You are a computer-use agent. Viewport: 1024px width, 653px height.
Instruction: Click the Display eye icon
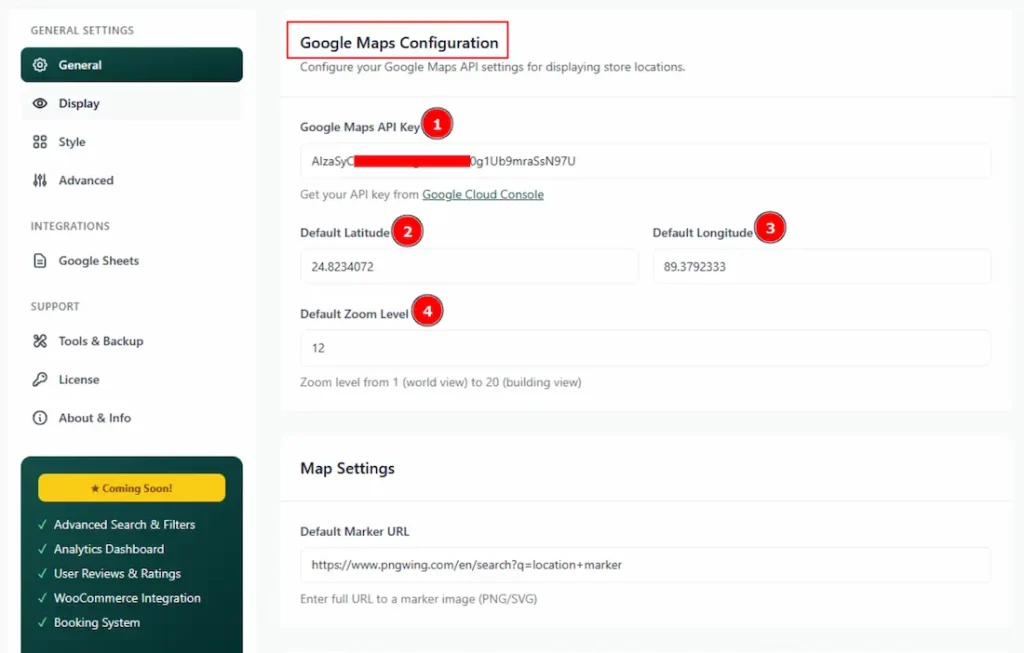(x=40, y=103)
